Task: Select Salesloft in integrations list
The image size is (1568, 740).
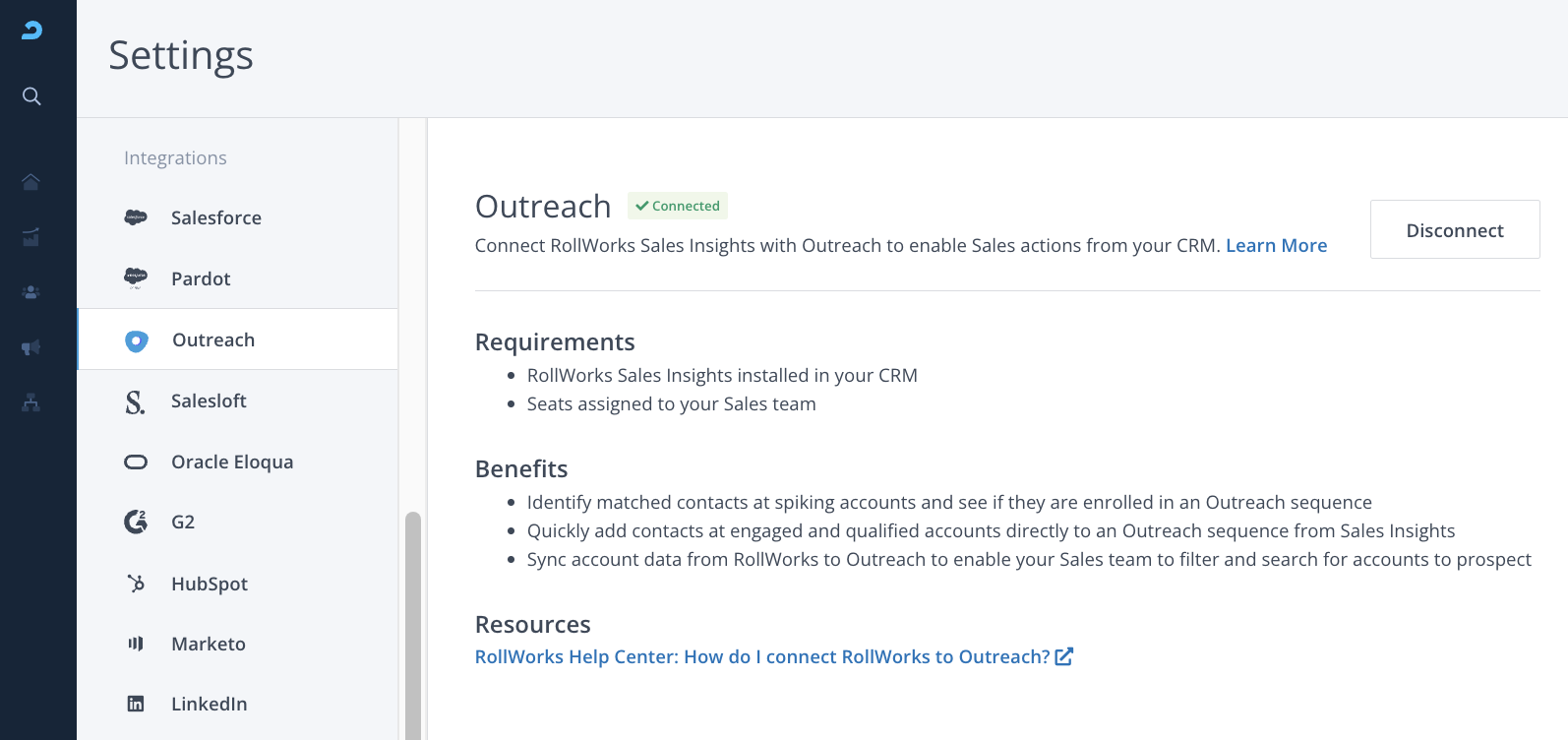Action: tap(209, 401)
